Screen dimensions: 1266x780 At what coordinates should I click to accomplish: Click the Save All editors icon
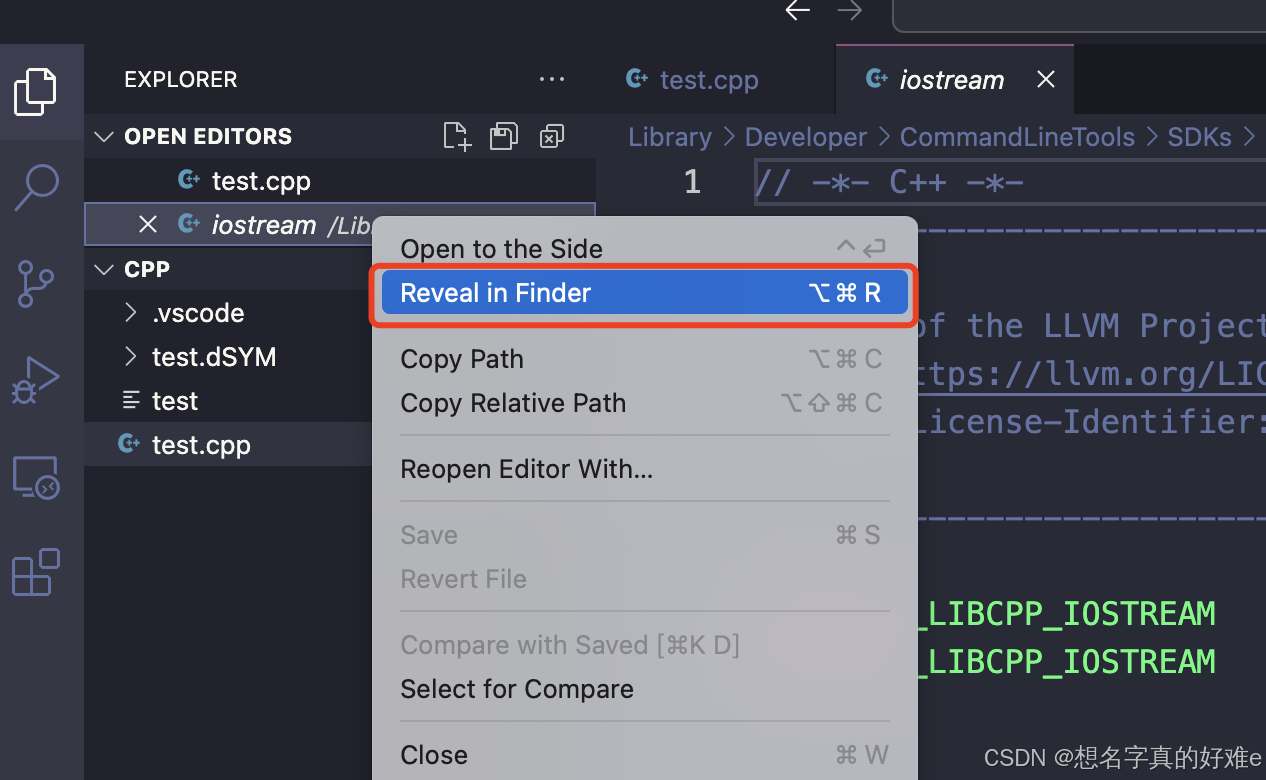click(x=504, y=136)
